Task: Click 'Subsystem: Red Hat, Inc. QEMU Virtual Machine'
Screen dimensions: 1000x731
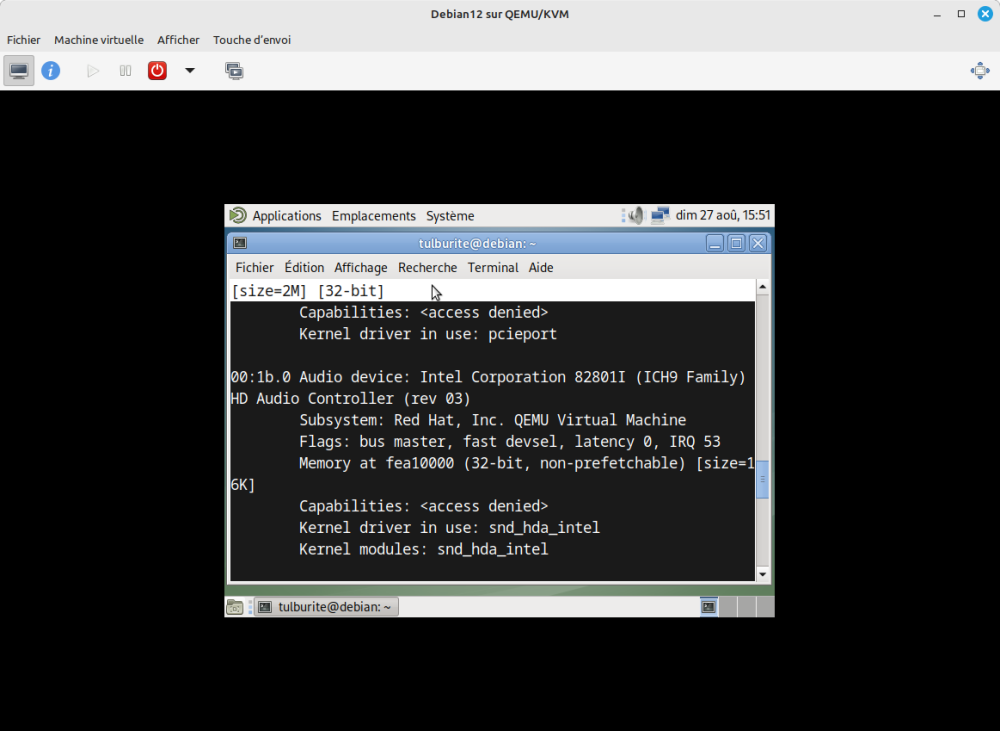Action: click(x=493, y=420)
